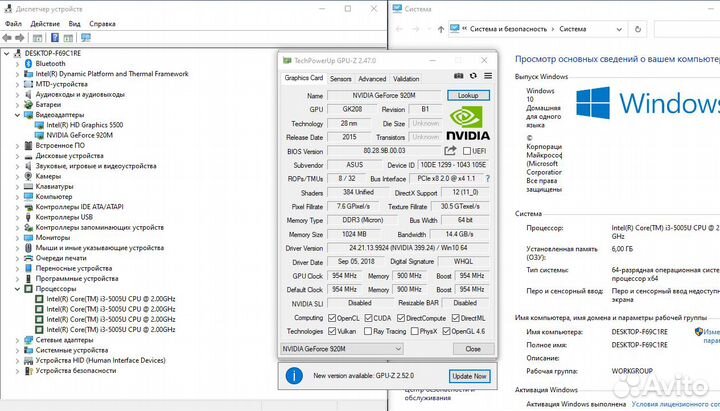Viewport: 720px width, 411px height.
Task: Open the GPU-Z hamburger menu icon
Action: click(x=488, y=76)
